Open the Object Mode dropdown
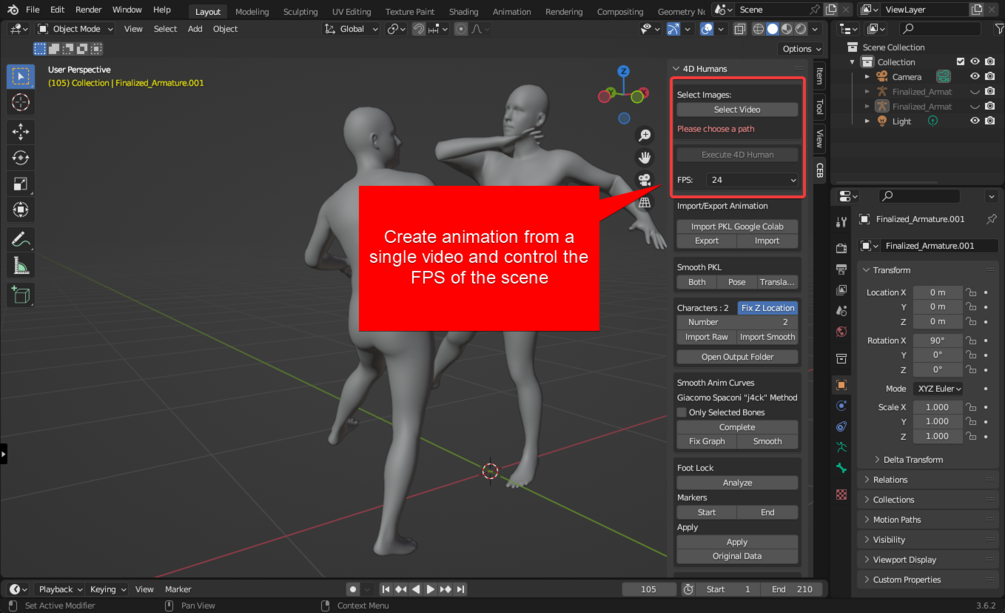The width and height of the screenshot is (1005, 613). 76,29
